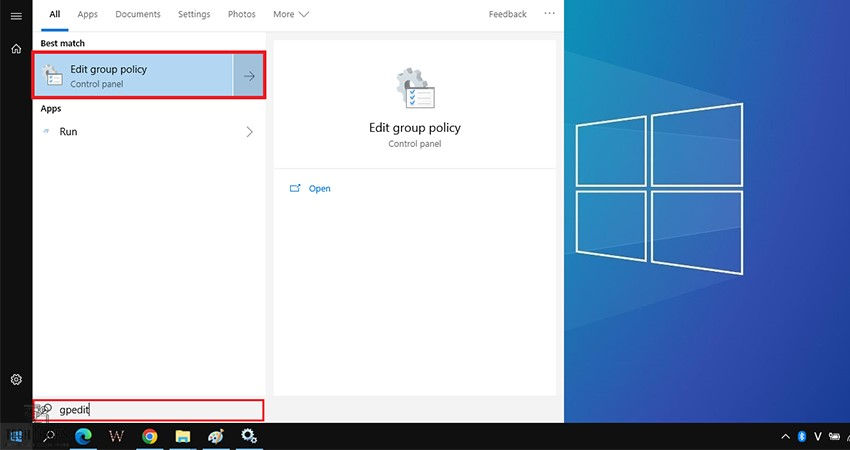
Task: Open Edit group policy best match result
Action: coord(133,75)
